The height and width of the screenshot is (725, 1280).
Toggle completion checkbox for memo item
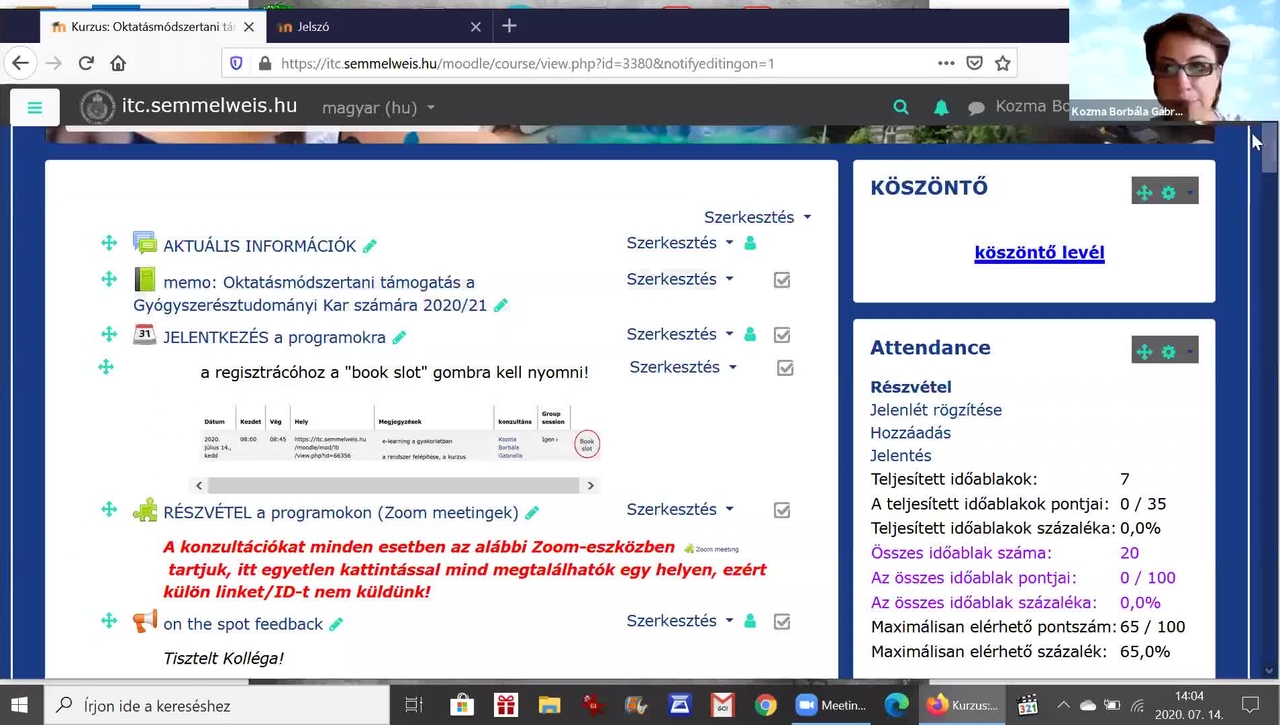tap(782, 280)
